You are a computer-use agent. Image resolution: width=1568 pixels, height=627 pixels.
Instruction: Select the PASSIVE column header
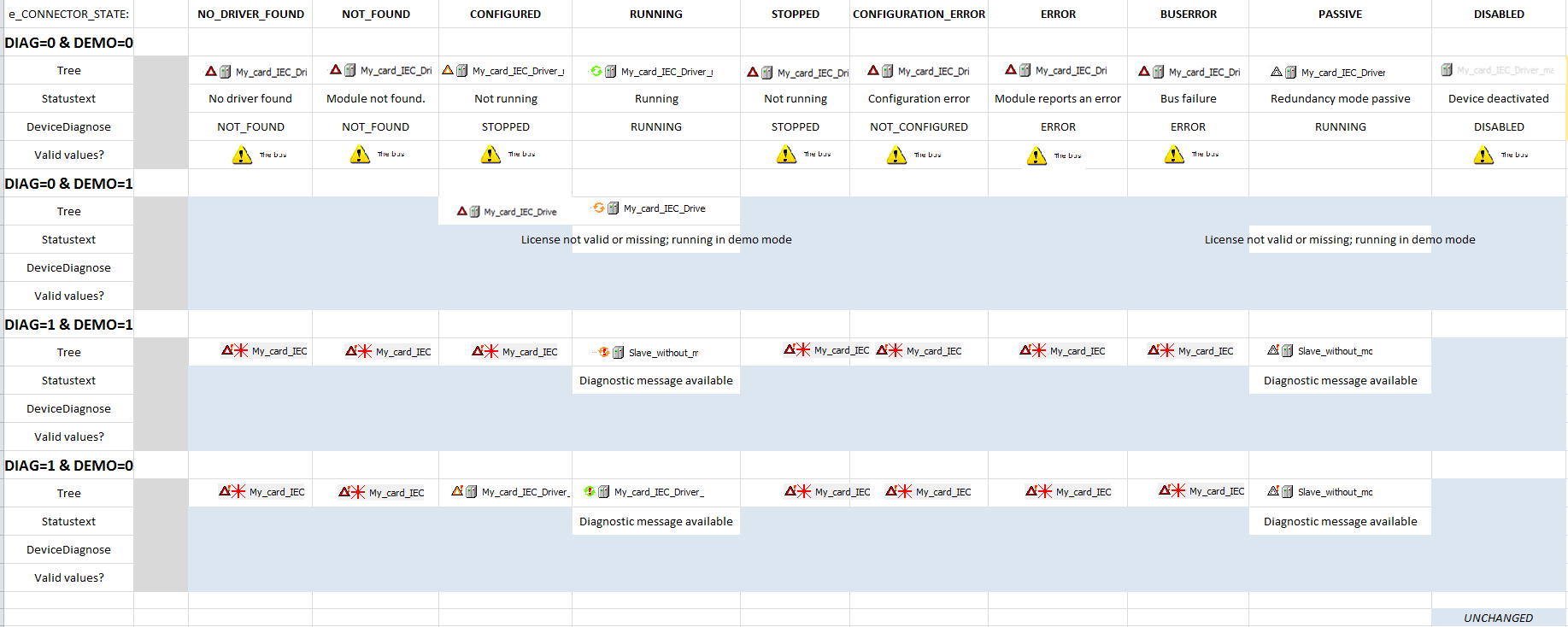(1339, 15)
